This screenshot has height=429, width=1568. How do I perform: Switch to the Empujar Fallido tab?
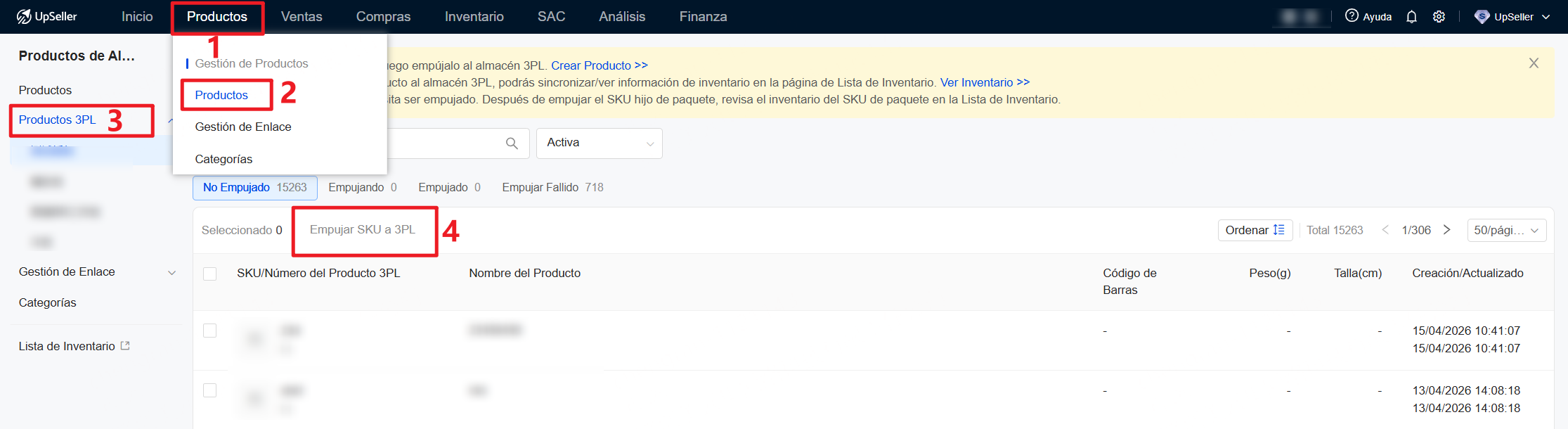(x=552, y=188)
